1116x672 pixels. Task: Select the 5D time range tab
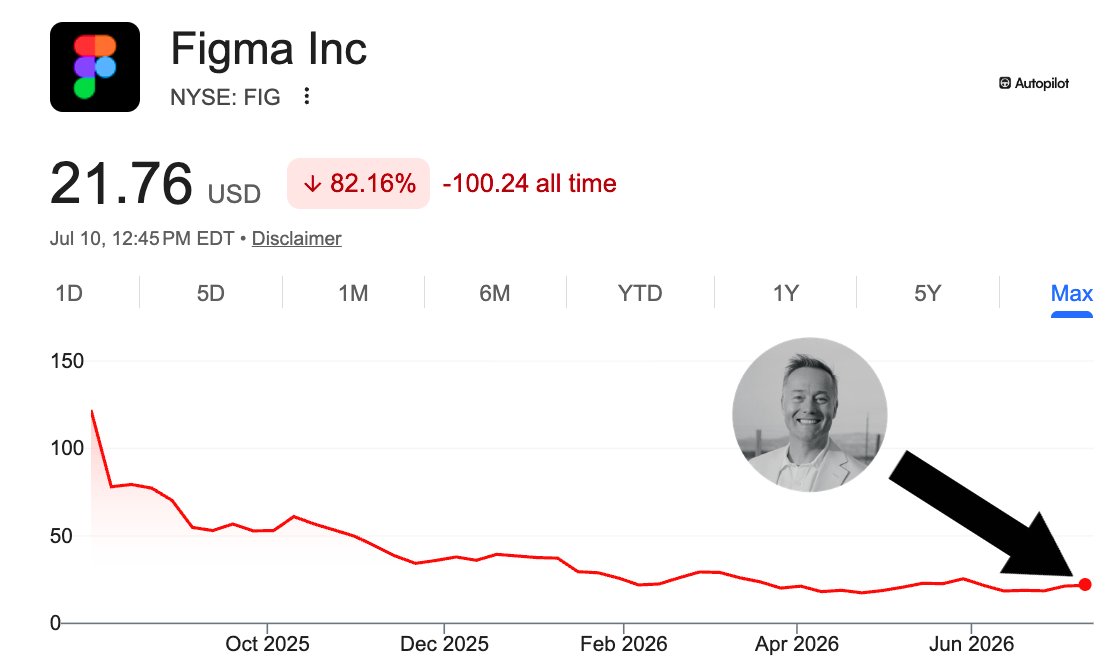pos(211,293)
